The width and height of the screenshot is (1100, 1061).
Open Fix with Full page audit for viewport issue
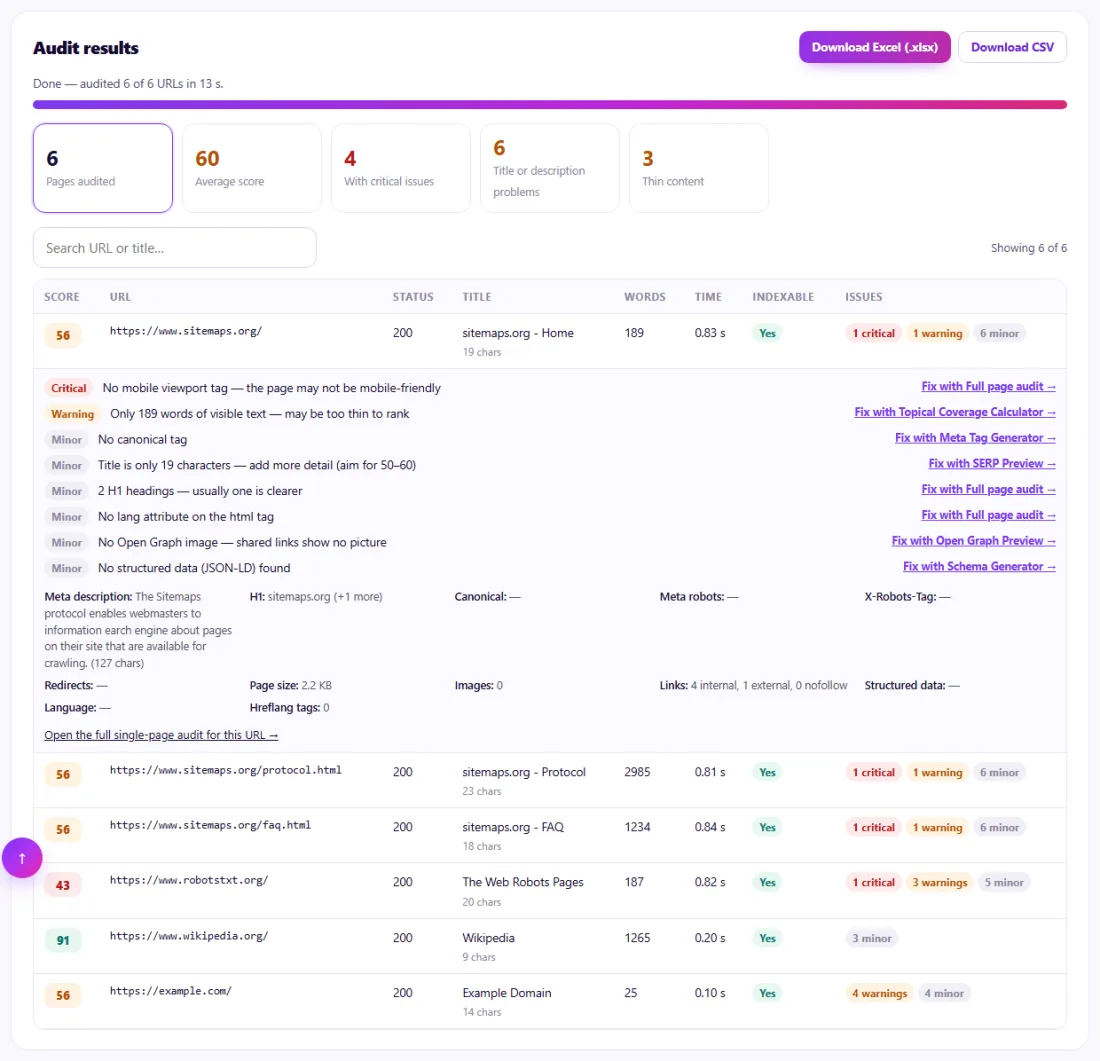(988, 387)
